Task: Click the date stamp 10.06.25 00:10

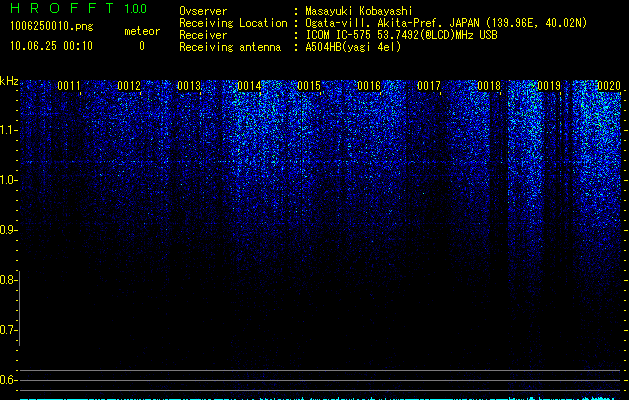Action: pos(51,46)
